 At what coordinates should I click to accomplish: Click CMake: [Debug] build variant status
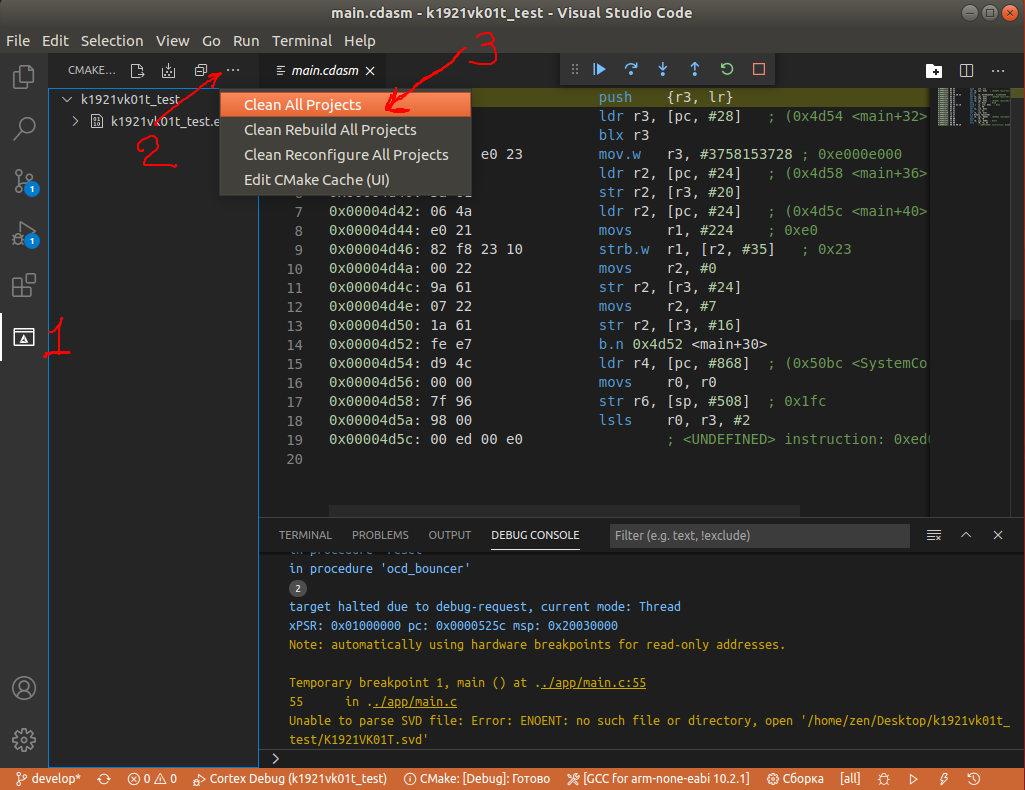477,779
